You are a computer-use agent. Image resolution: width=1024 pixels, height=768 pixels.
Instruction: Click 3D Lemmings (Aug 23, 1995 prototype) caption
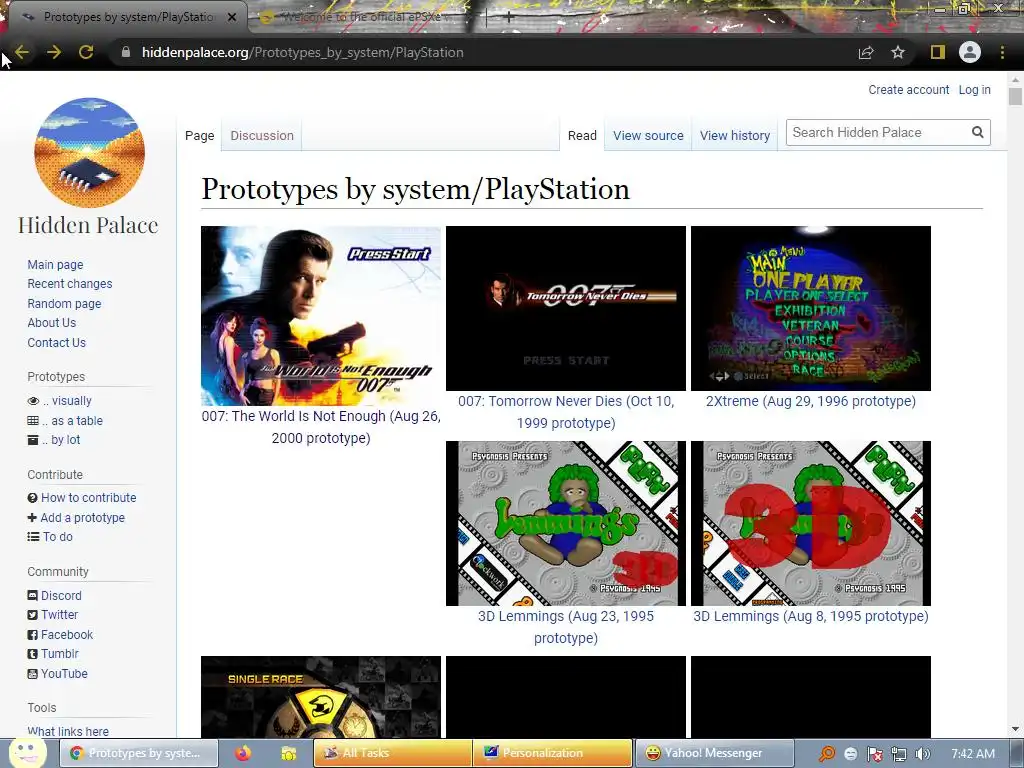tap(566, 627)
